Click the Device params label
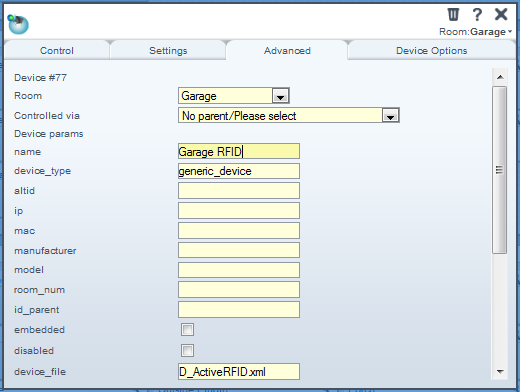520x392 pixels. tap(49, 134)
